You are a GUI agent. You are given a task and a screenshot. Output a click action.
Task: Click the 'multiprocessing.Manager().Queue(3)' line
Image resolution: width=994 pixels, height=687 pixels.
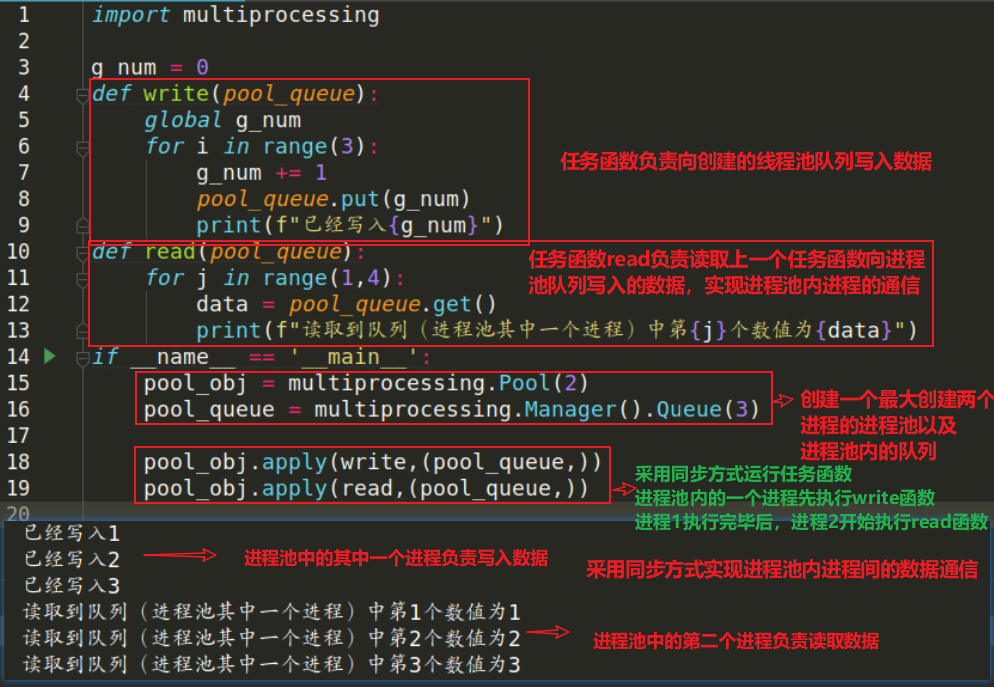pos(451,409)
